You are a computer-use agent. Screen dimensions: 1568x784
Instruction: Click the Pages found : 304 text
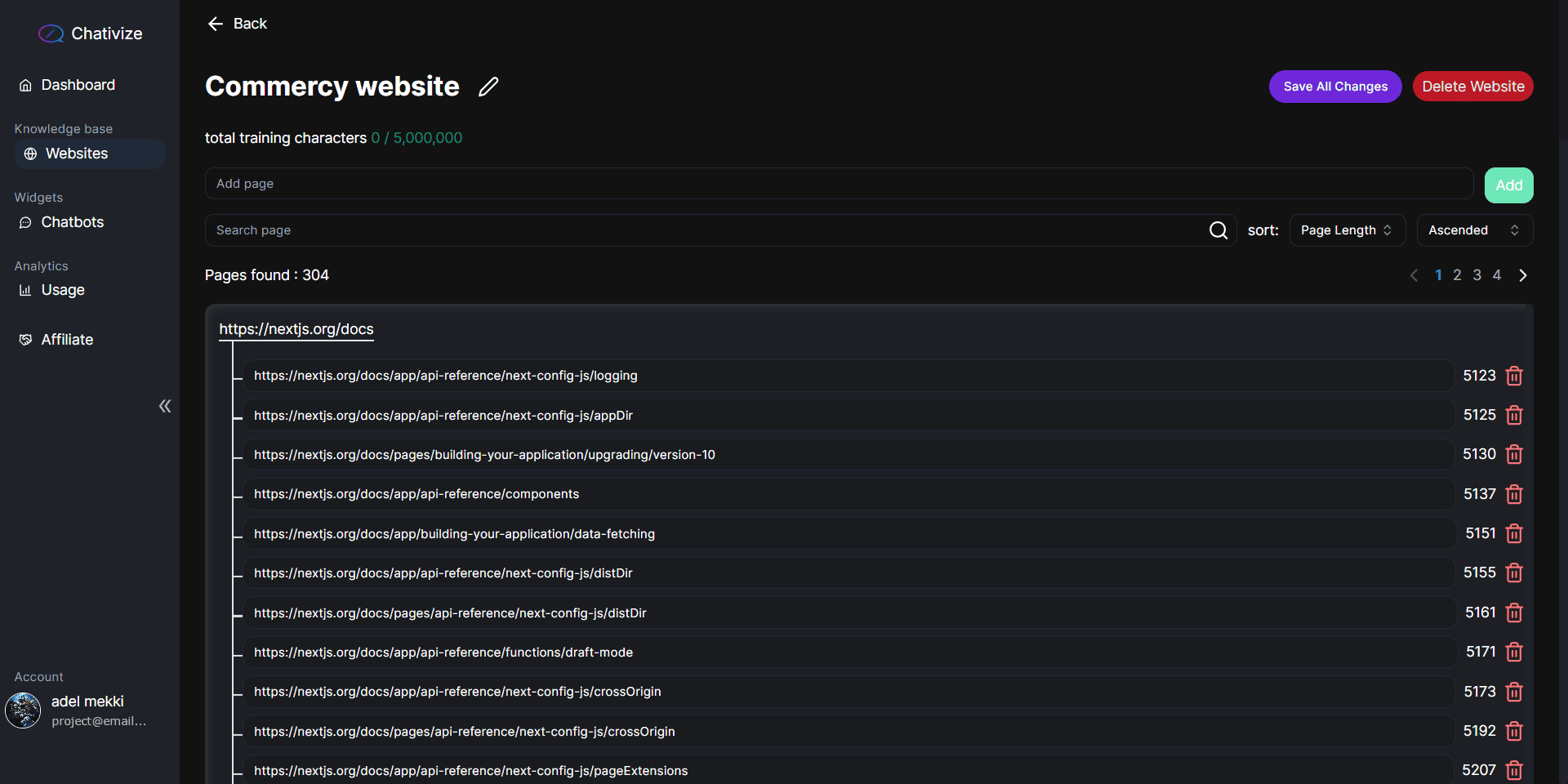267,275
